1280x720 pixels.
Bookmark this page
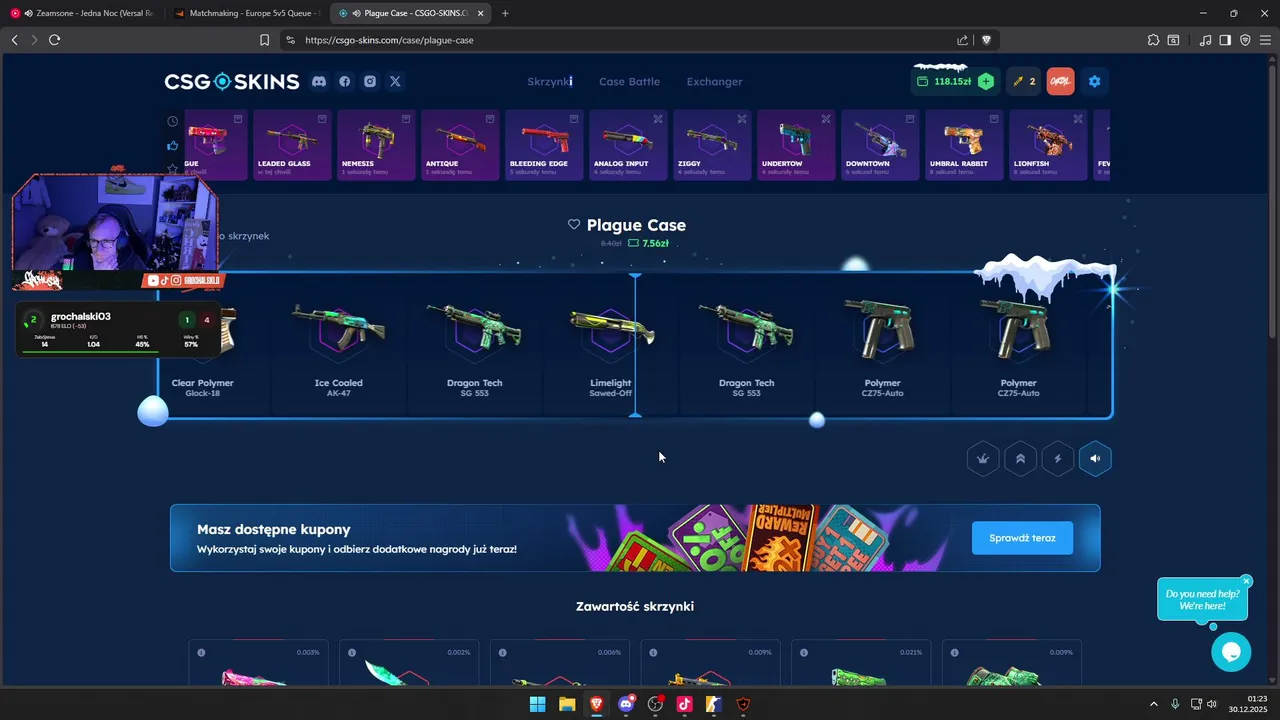pos(264,40)
